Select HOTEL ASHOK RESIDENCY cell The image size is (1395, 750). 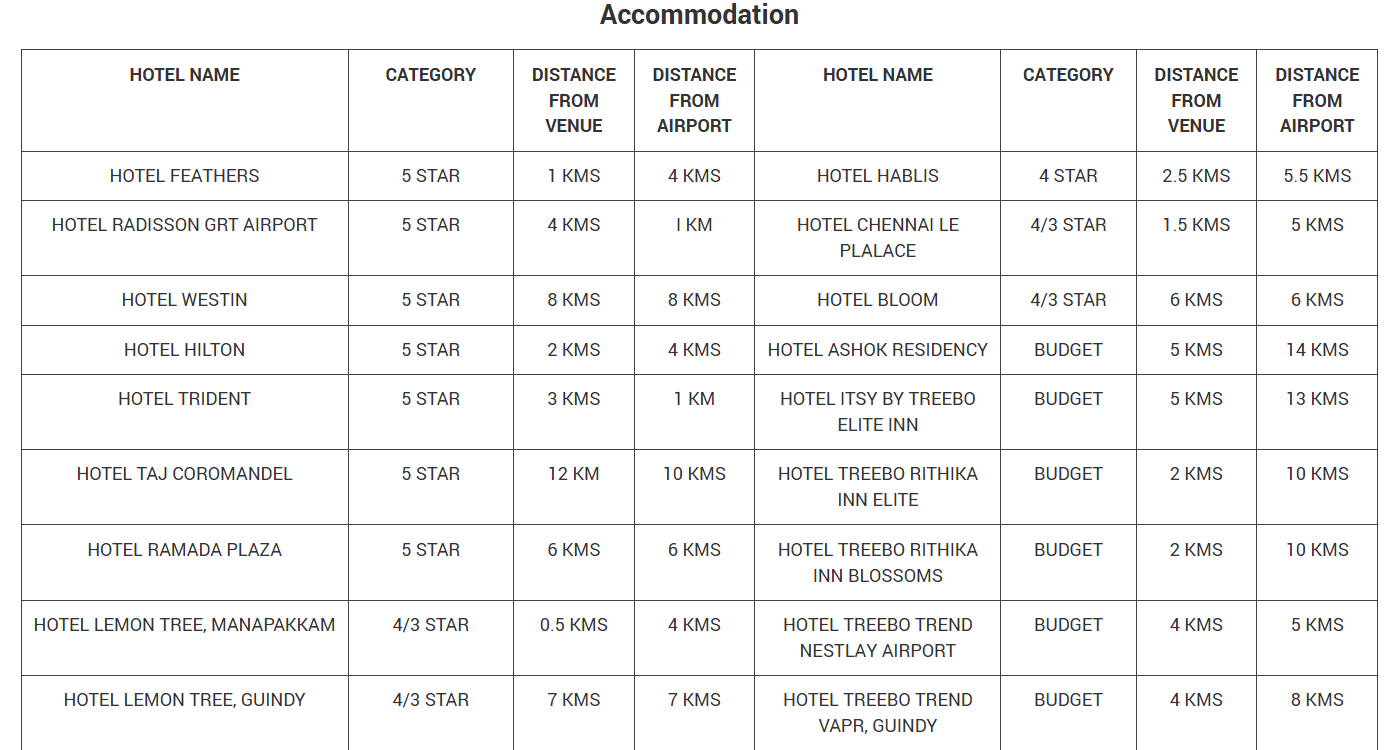pos(878,350)
